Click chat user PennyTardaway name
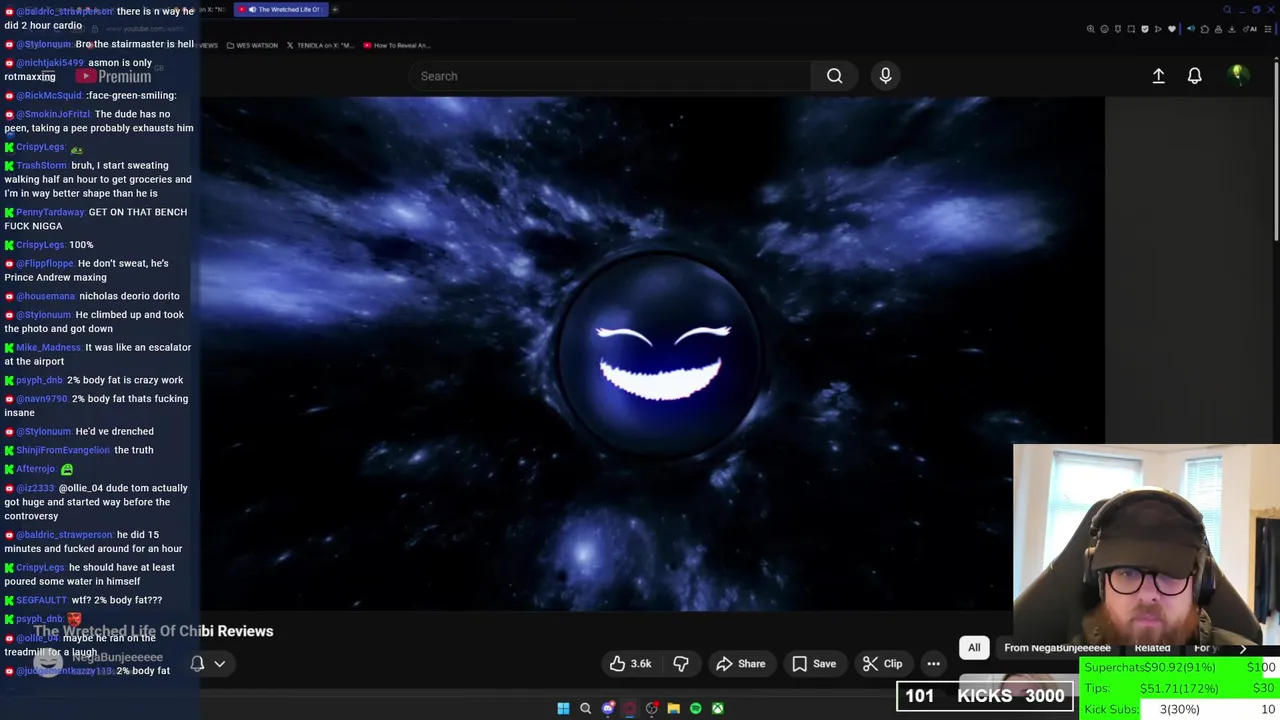This screenshot has width=1280, height=720. pos(50,212)
